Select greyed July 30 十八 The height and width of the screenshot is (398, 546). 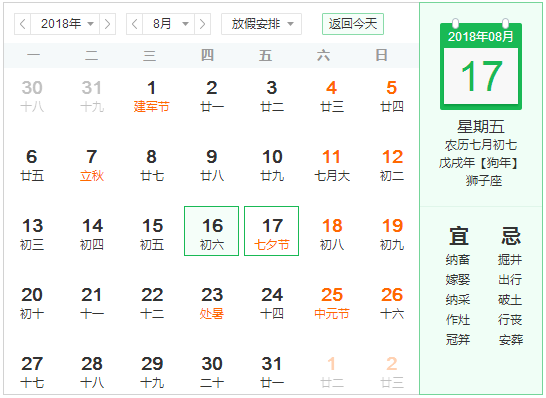(x=32, y=96)
